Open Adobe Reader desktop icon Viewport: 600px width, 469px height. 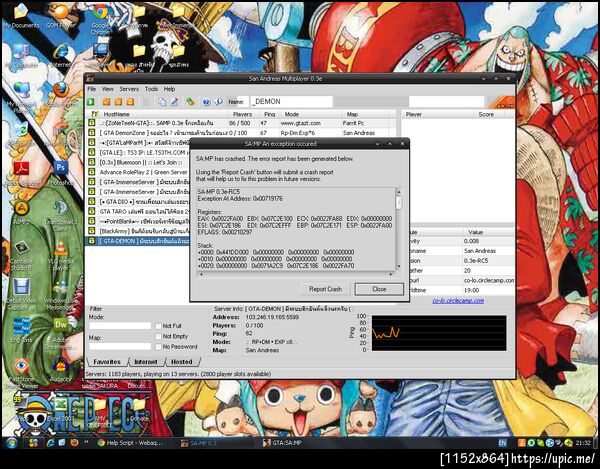tap(21, 173)
